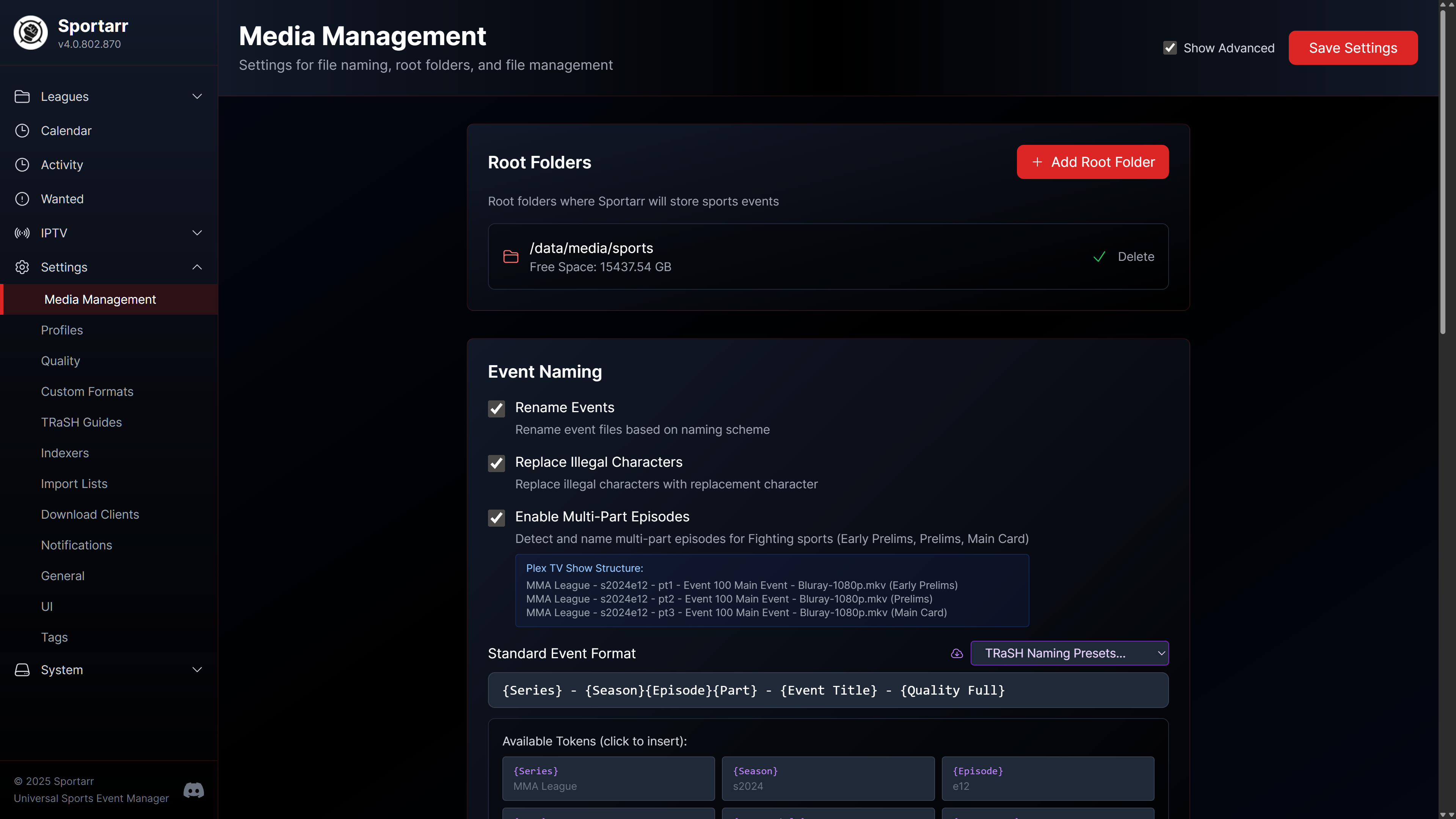Click the Free Space: 15437.54 GB text
1456x819 pixels.
pos(600,267)
